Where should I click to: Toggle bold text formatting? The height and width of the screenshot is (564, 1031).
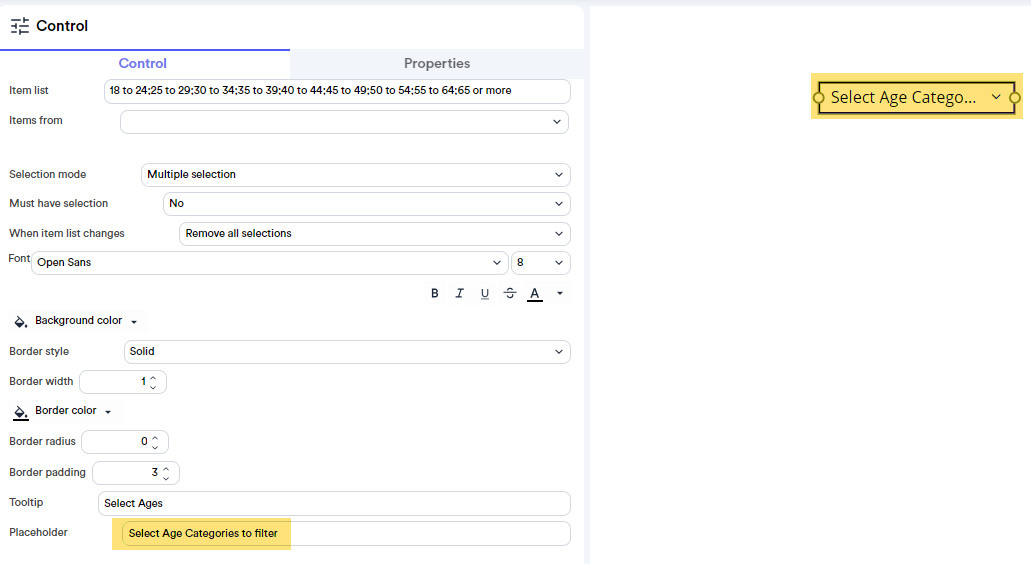(435, 293)
